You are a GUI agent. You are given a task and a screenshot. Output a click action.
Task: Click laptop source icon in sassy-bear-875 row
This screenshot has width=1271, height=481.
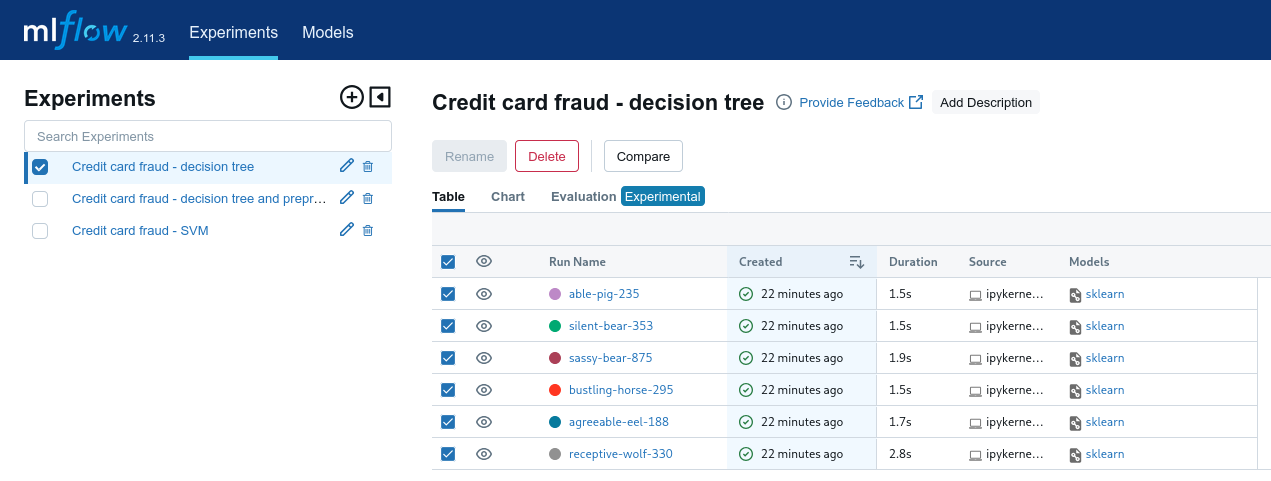click(x=975, y=359)
